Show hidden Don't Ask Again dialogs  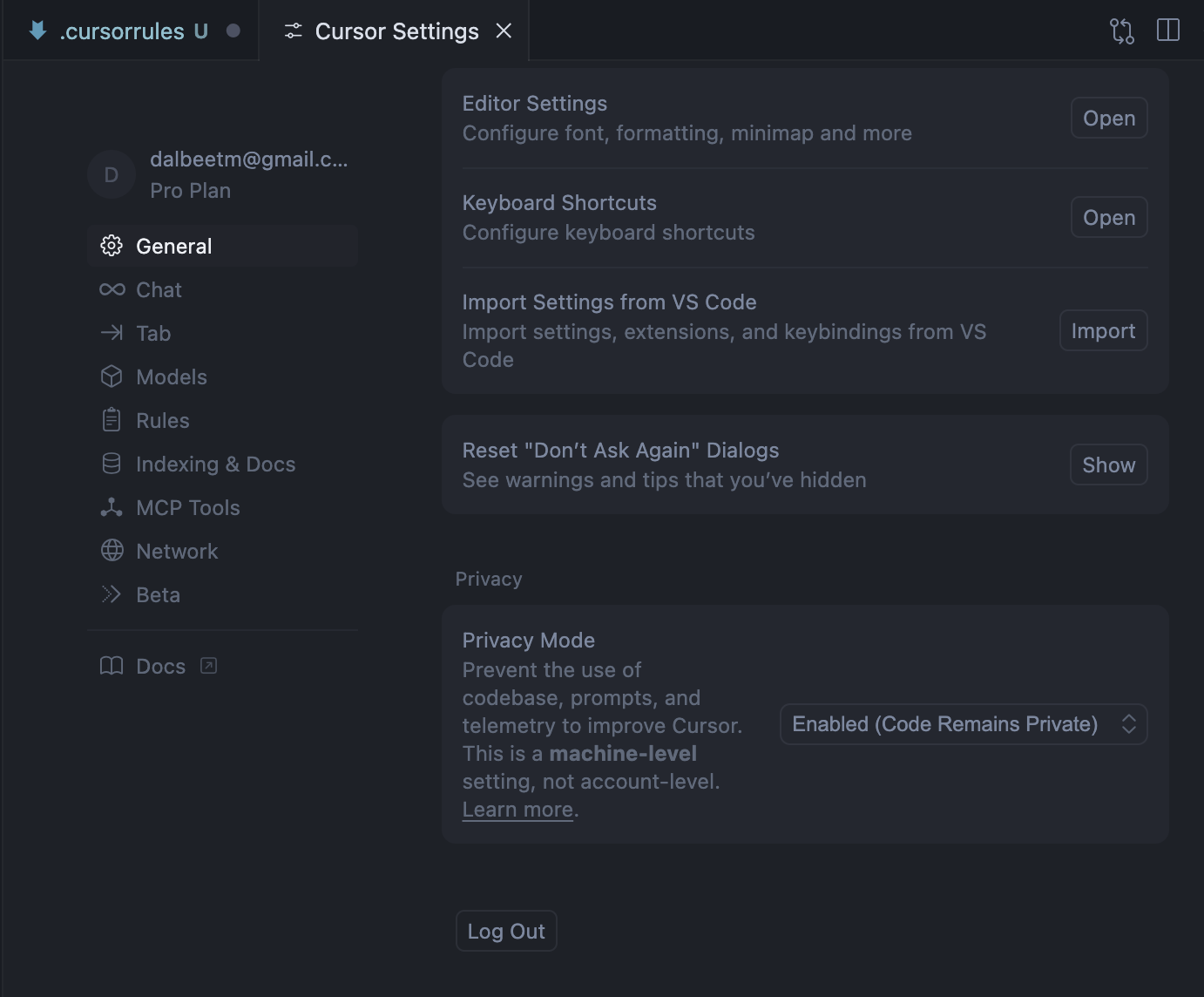coord(1108,465)
